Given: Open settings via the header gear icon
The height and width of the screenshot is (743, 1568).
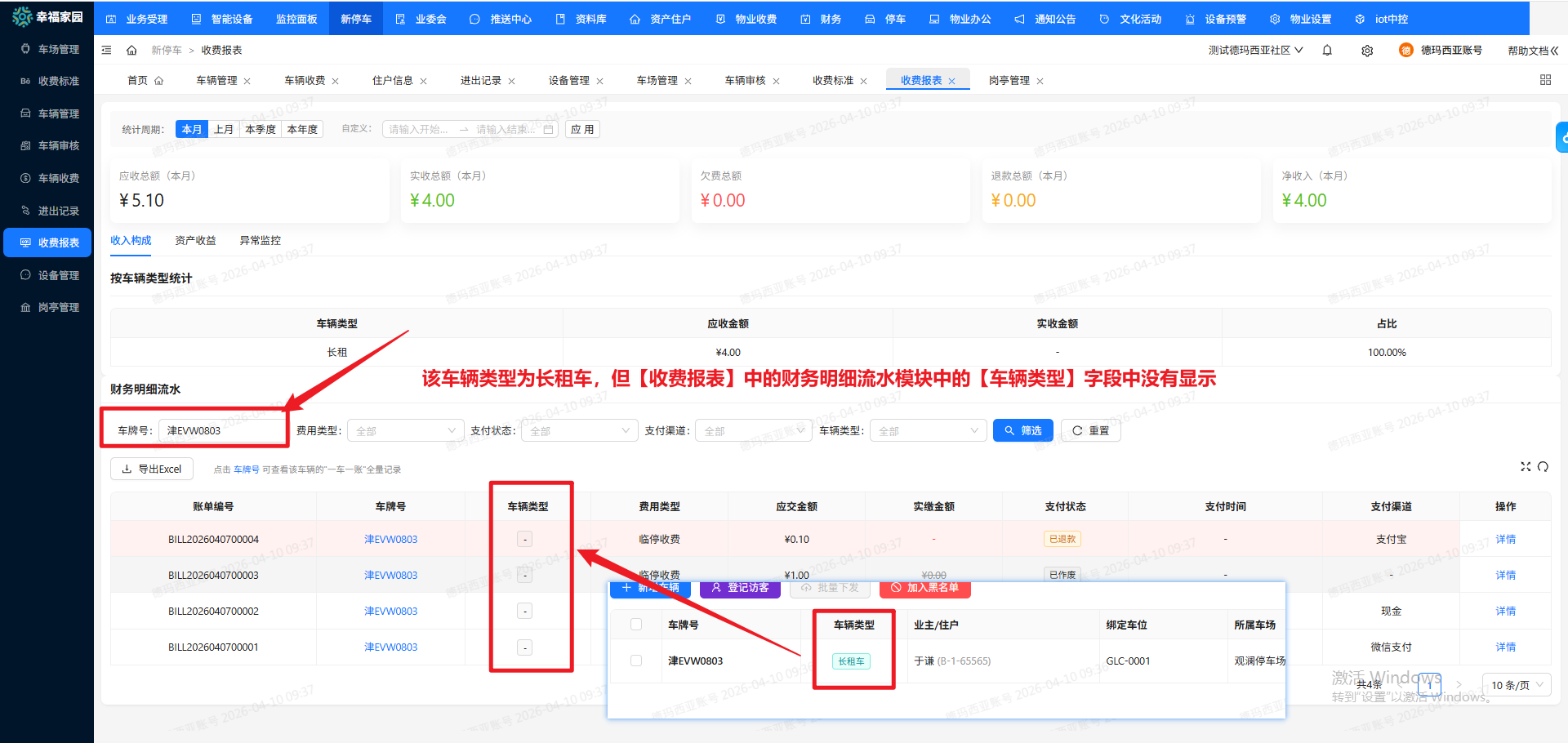Looking at the screenshot, I should tap(1367, 51).
